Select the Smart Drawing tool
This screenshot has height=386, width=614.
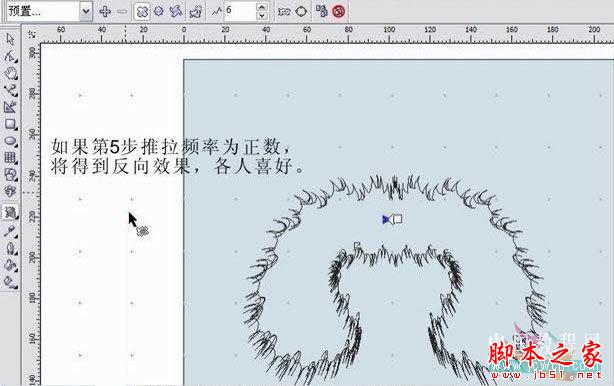(10, 107)
